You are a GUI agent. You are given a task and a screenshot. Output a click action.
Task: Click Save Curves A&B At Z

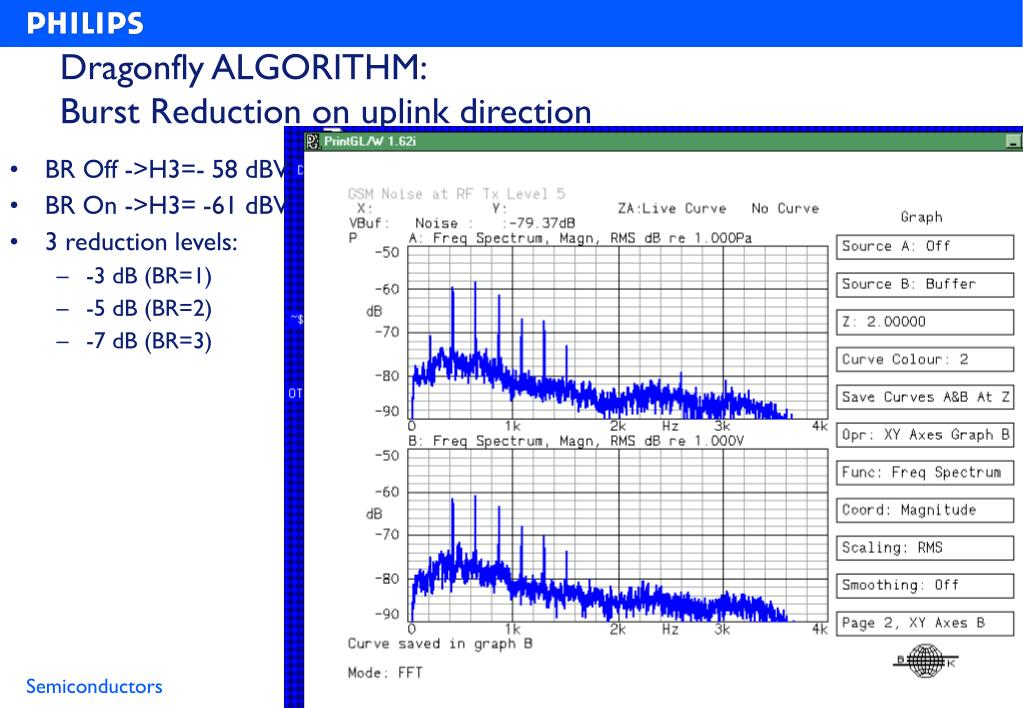925,397
